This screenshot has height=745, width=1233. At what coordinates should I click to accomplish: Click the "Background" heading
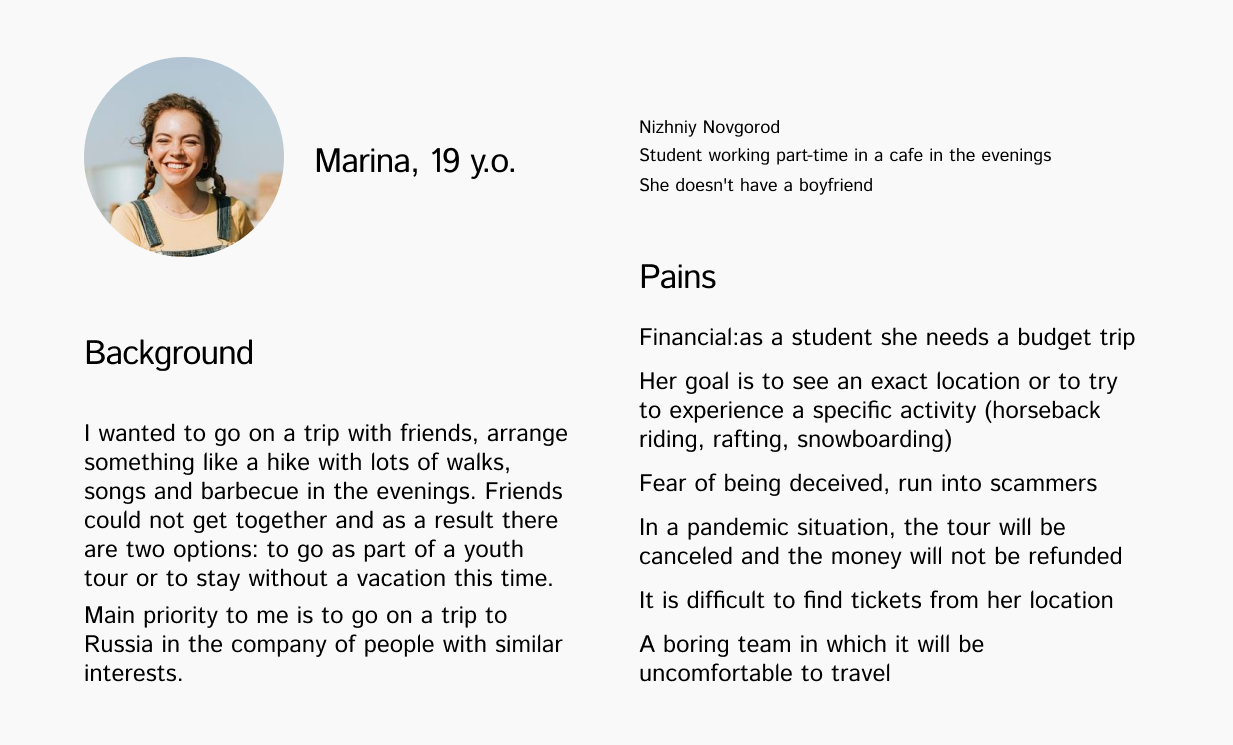tap(168, 353)
